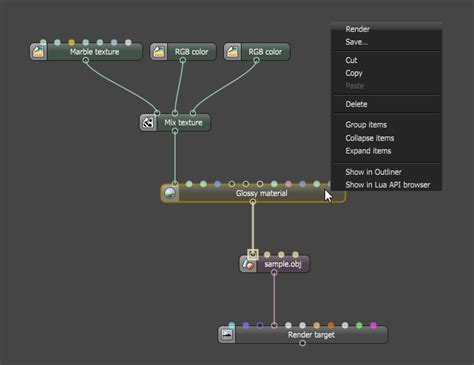The height and width of the screenshot is (365, 474).
Task: Click the orange input pin on Render target
Action: click(x=331, y=325)
